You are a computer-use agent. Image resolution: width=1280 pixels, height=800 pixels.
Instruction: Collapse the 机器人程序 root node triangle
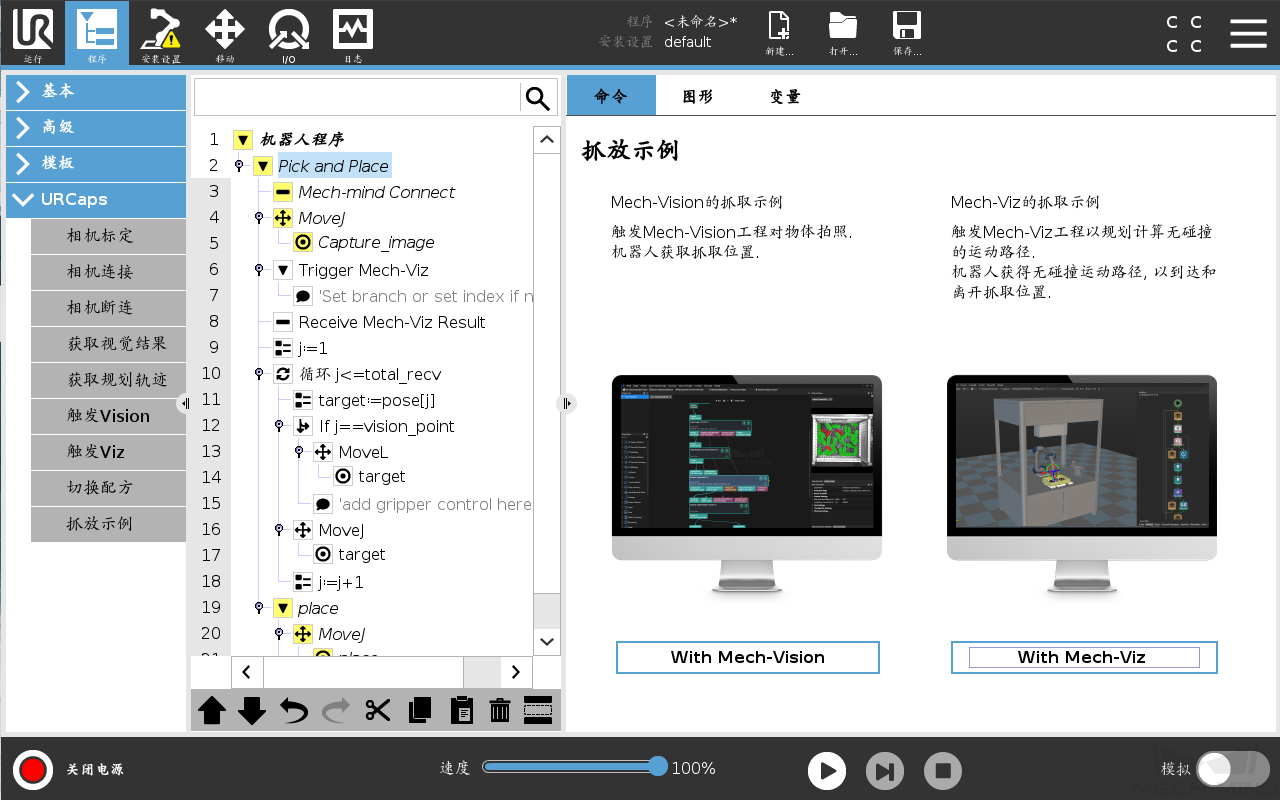pos(243,140)
